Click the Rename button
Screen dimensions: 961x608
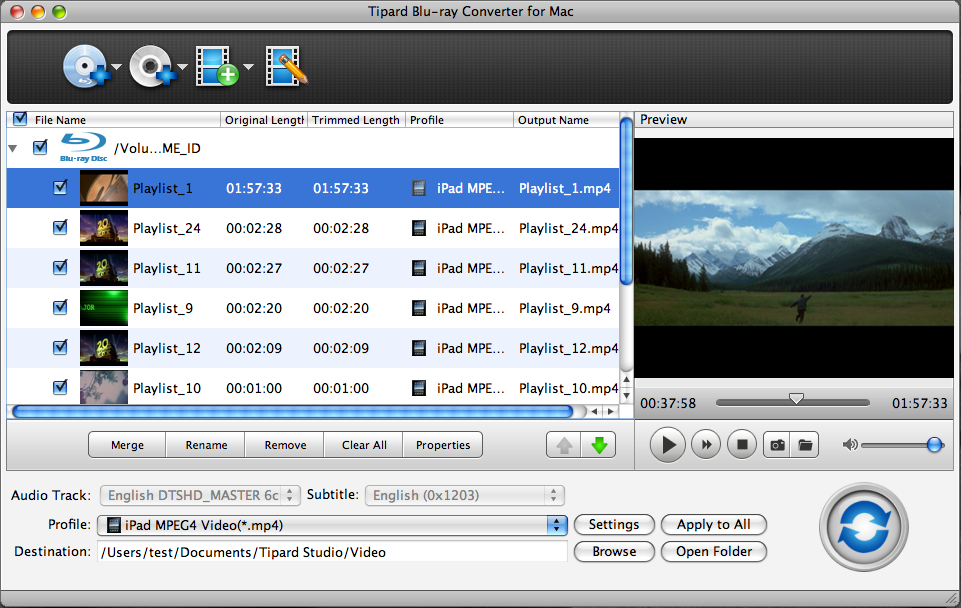206,445
